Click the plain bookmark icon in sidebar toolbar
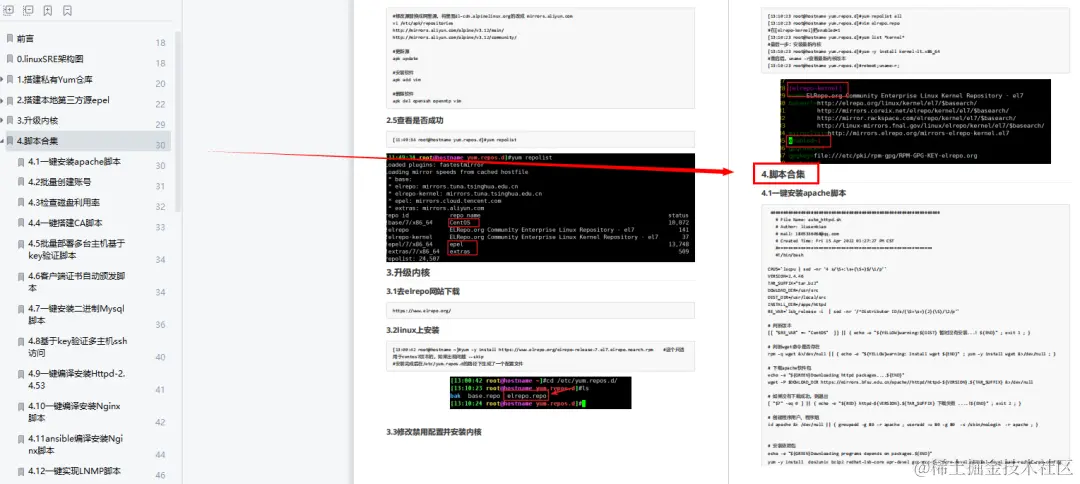Screen dimensions: 1080x484 [x=67, y=10]
